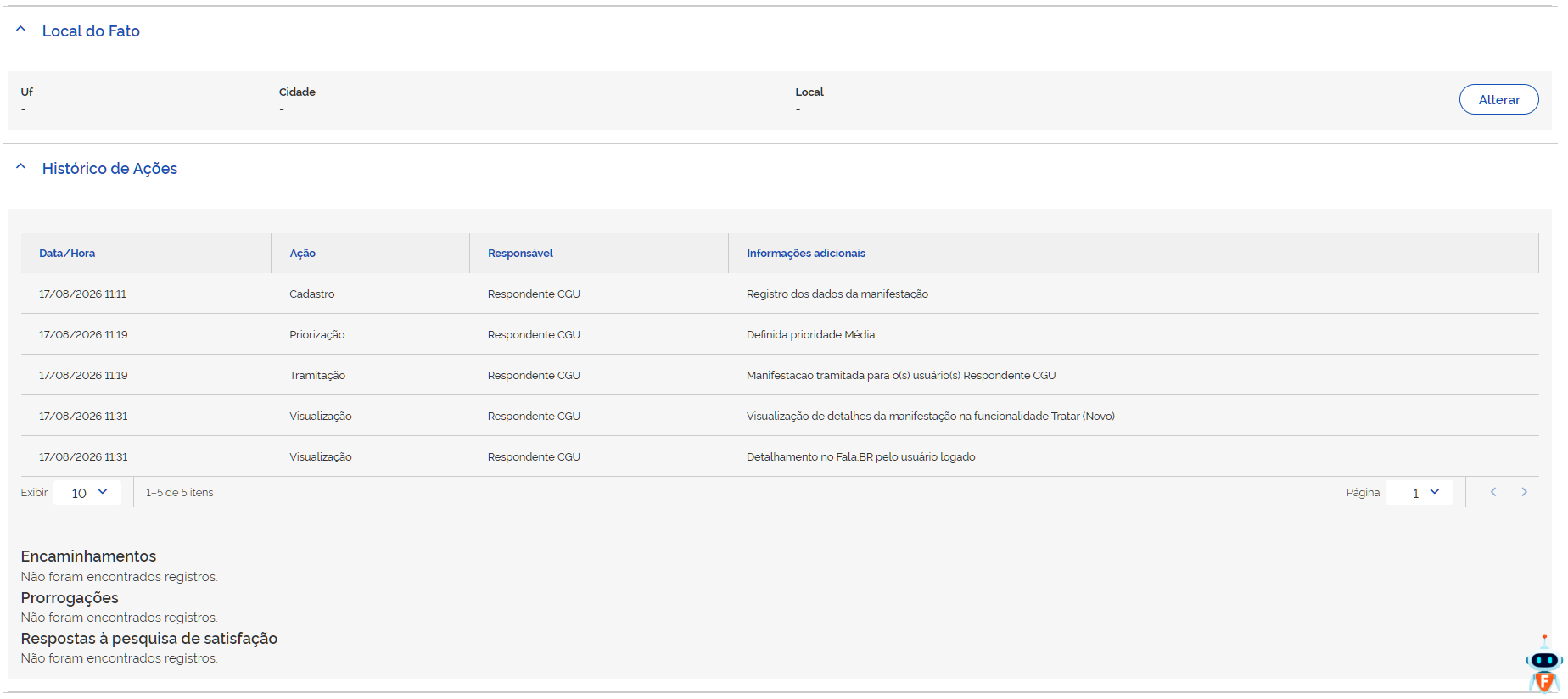Screen dimensions: 1568x699
Task: Open the Exibir items-per-page dropdown
Action: tap(87, 493)
